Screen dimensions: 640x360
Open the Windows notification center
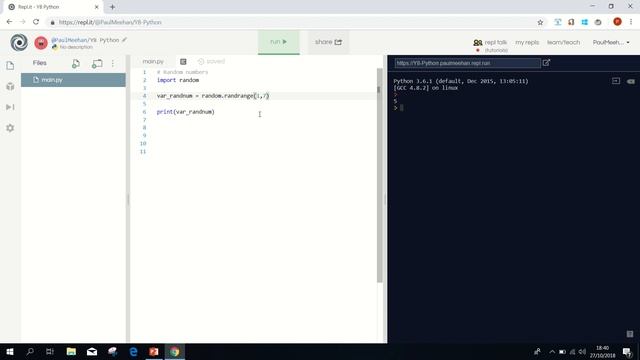(x=627, y=351)
